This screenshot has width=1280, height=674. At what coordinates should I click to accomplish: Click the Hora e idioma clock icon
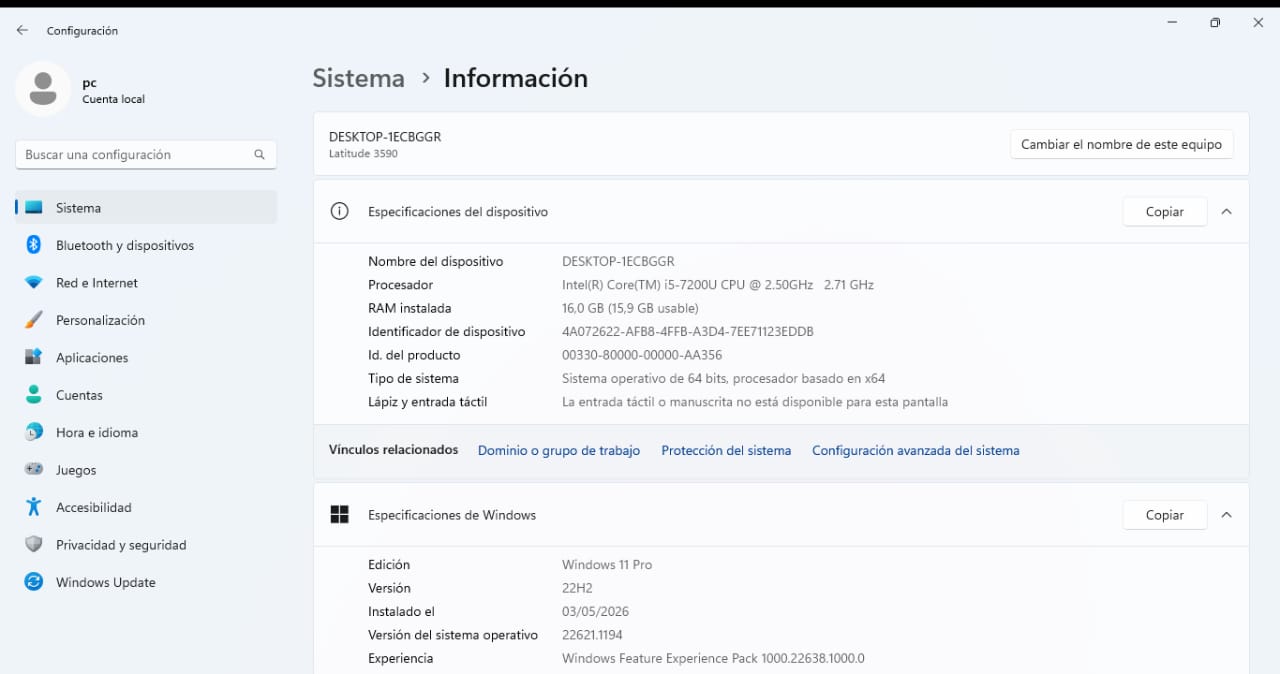click(34, 432)
